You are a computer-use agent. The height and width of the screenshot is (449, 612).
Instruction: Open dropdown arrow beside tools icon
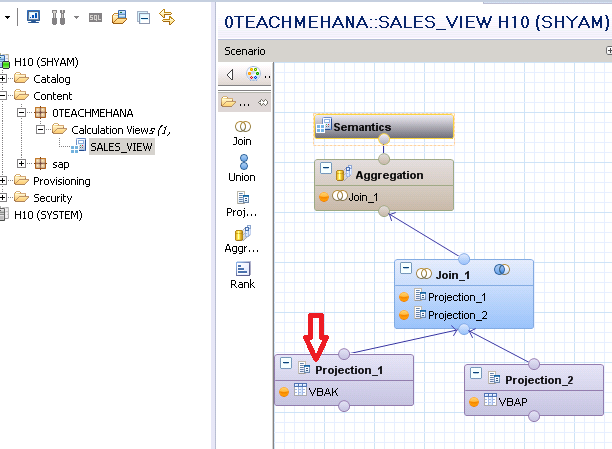[x=76, y=18]
